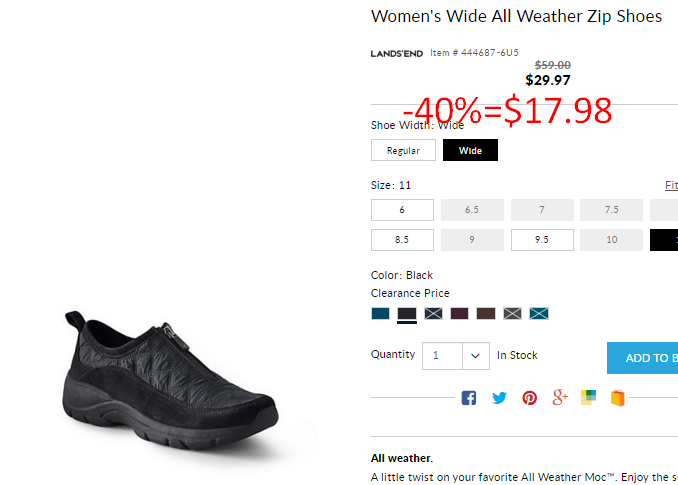Screen dimensions: 678x485
Task: Pick the plum purple color swatch
Action: [x=460, y=313]
